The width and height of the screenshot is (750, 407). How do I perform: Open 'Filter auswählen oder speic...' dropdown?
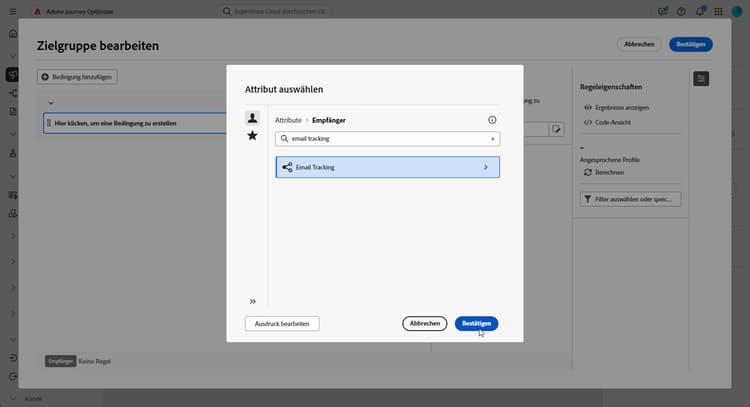(x=630, y=199)
